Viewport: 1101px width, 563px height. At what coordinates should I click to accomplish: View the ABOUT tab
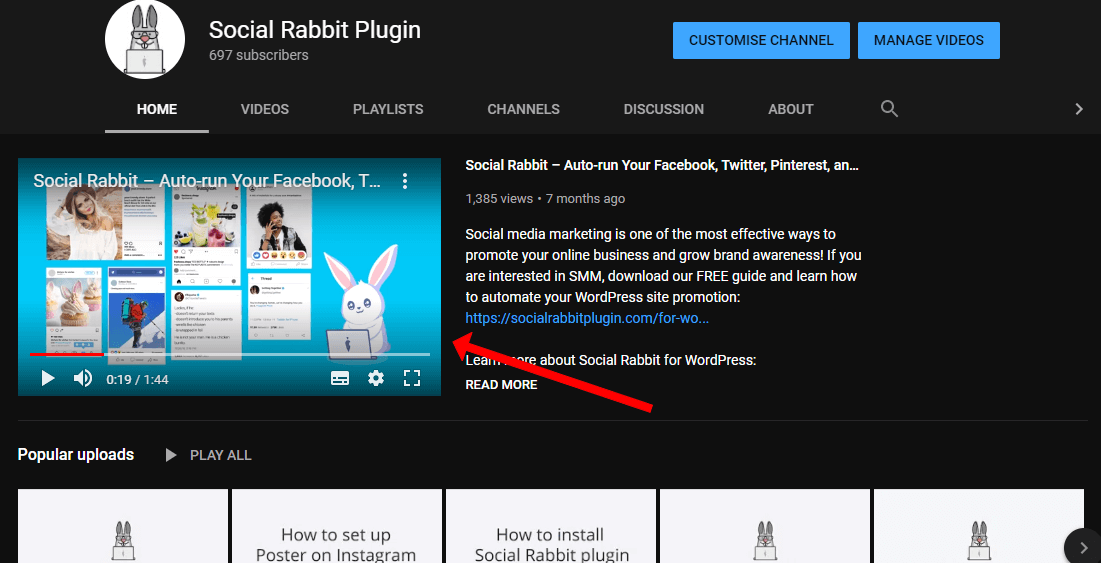pos(791,110)
